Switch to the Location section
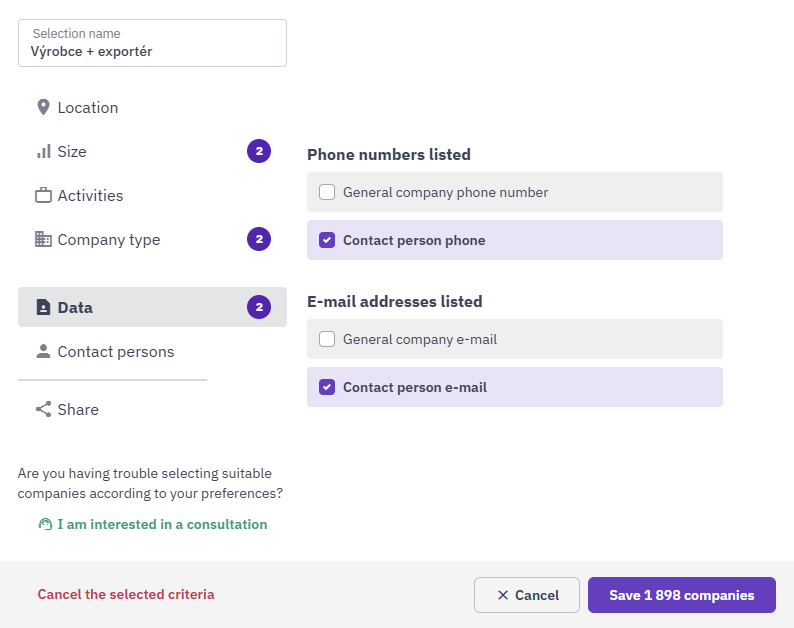The image size is (794, 628). click(x=88, y=107)
